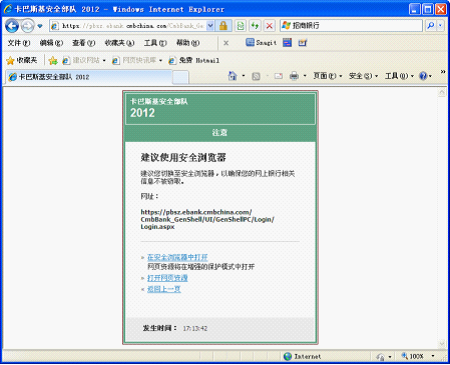Click the browser Back arrow button
Screen dimensions: 450x365
click(x=12, y=26)
